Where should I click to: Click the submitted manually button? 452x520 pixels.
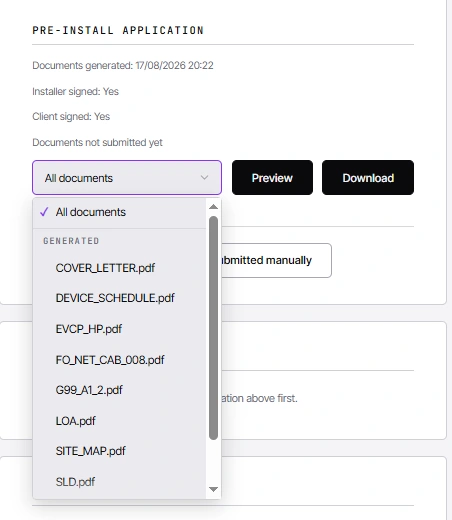(276, 260)
